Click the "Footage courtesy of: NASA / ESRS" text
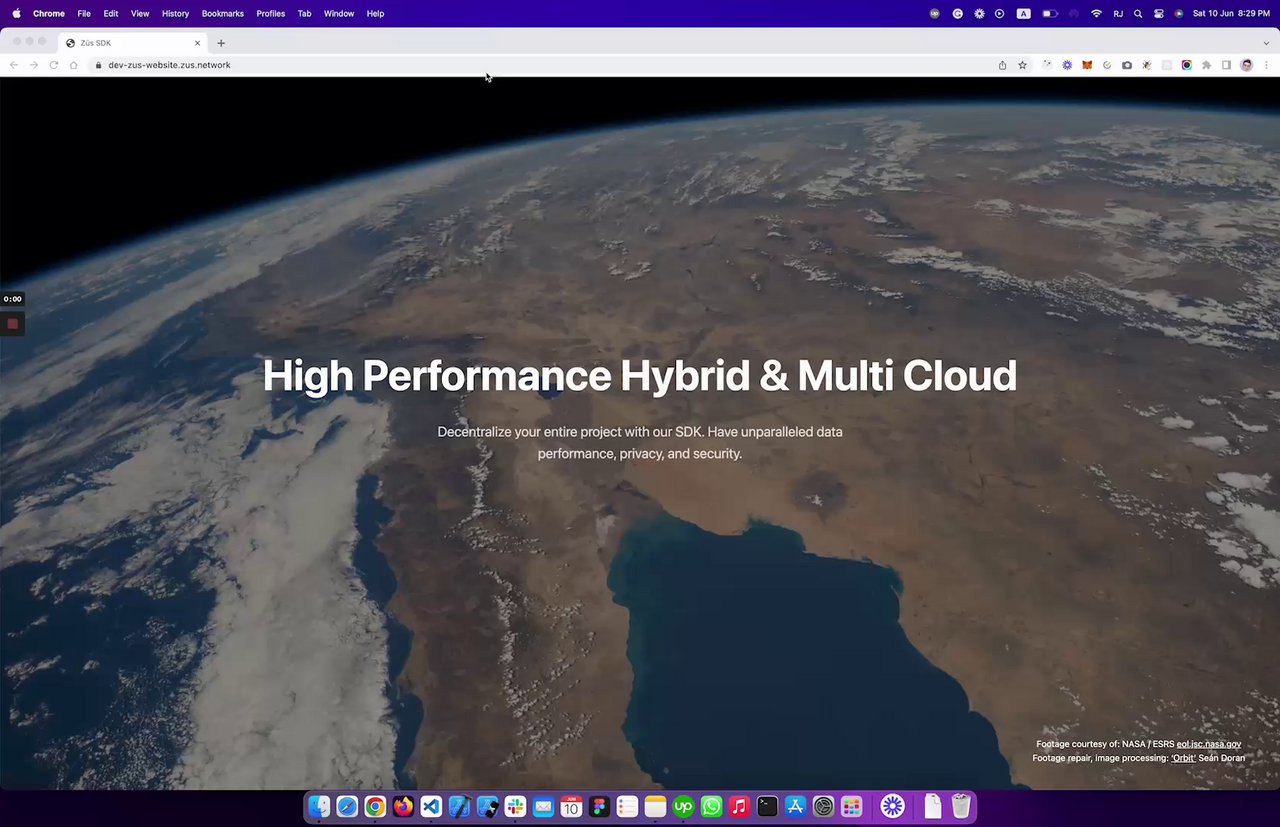1280x827 pixels. [x=1105, y=744]
